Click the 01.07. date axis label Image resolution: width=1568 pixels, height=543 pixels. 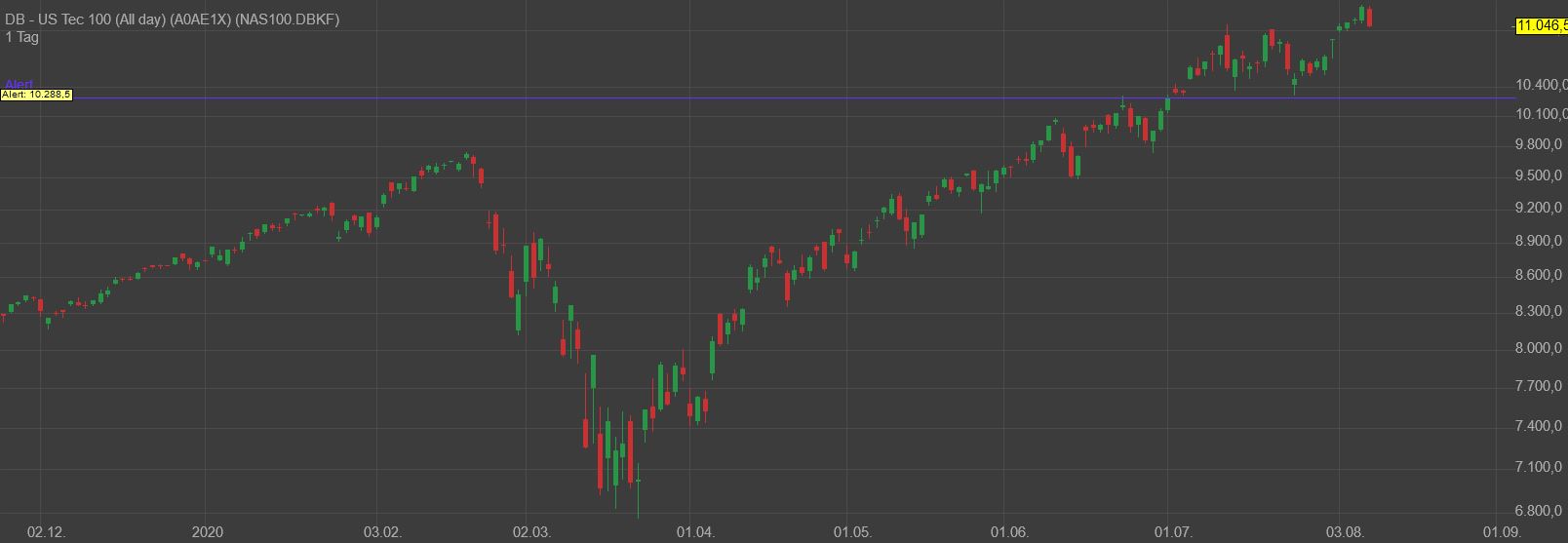pos(1173,532)
